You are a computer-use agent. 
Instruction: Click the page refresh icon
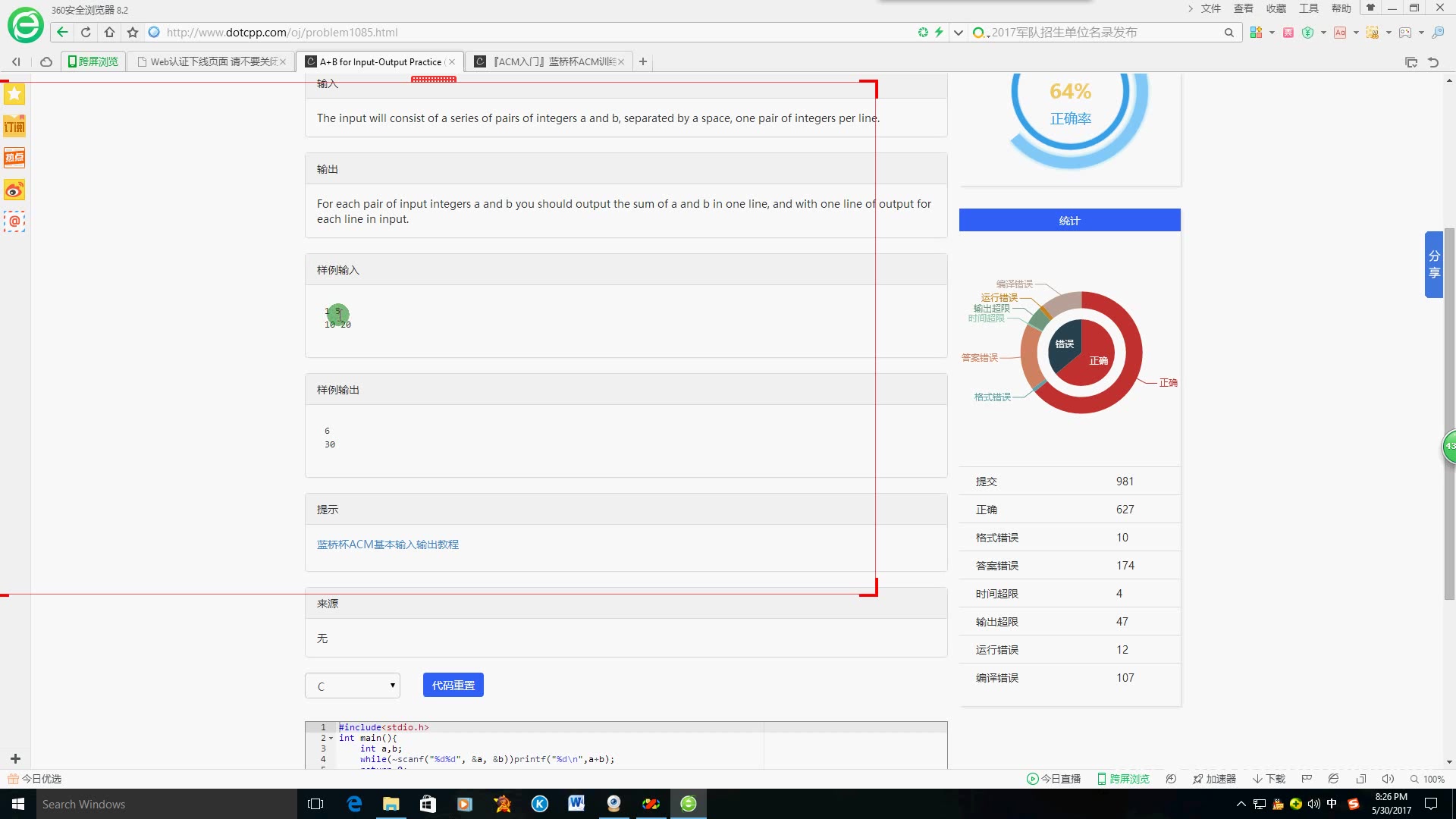pyautogui.click(x=86, y=32)
